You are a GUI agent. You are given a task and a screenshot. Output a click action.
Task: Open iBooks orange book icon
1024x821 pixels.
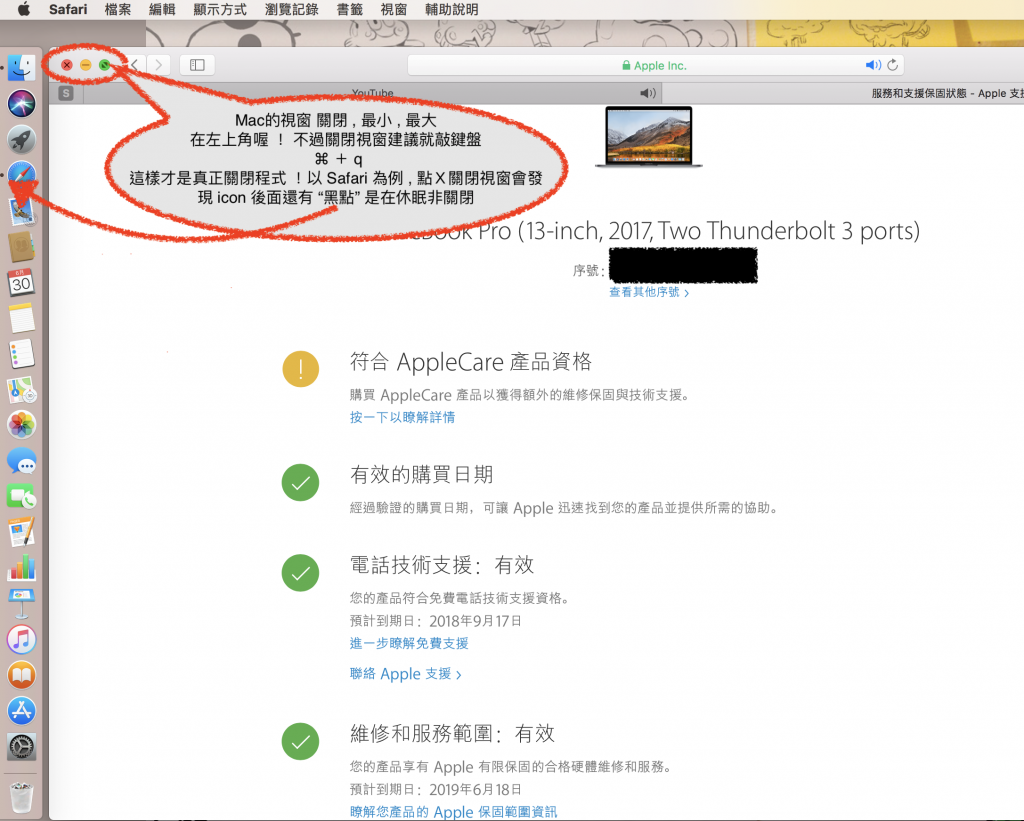click(x=22, y=675)
